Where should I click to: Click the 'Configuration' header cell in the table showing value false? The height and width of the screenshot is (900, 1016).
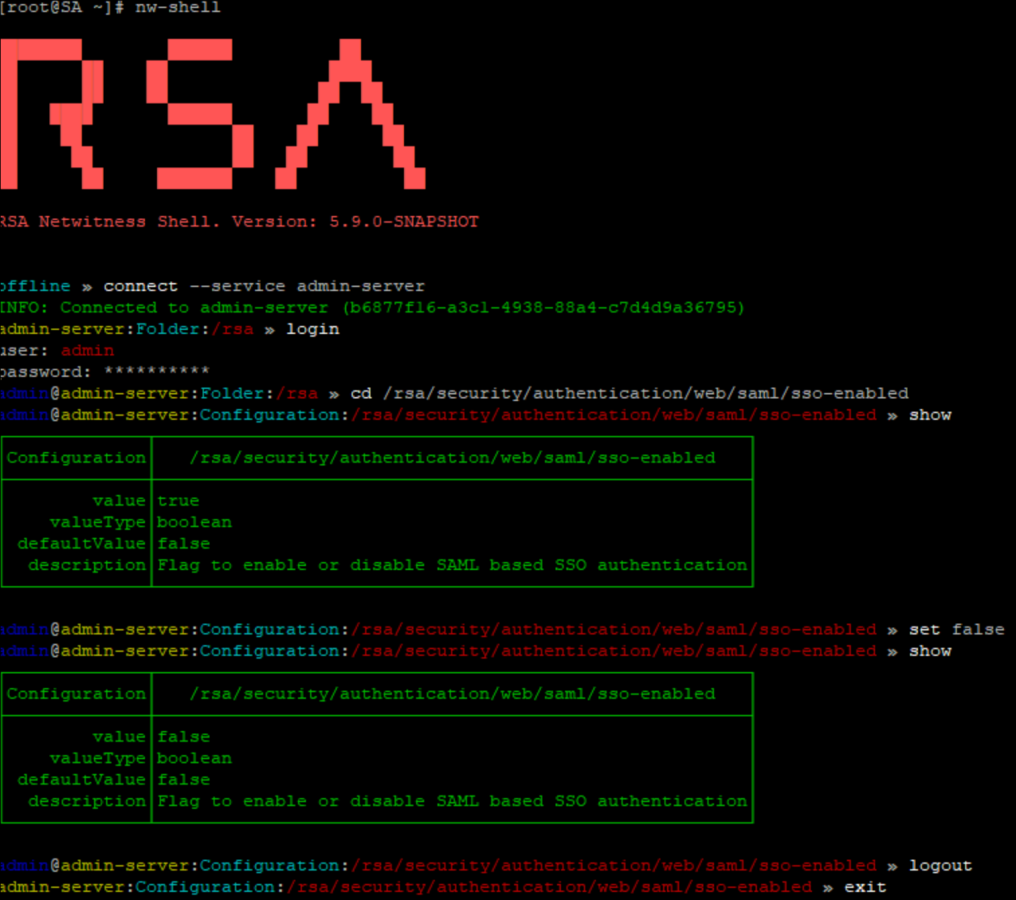pyautogui.click(x=76, y=693)
